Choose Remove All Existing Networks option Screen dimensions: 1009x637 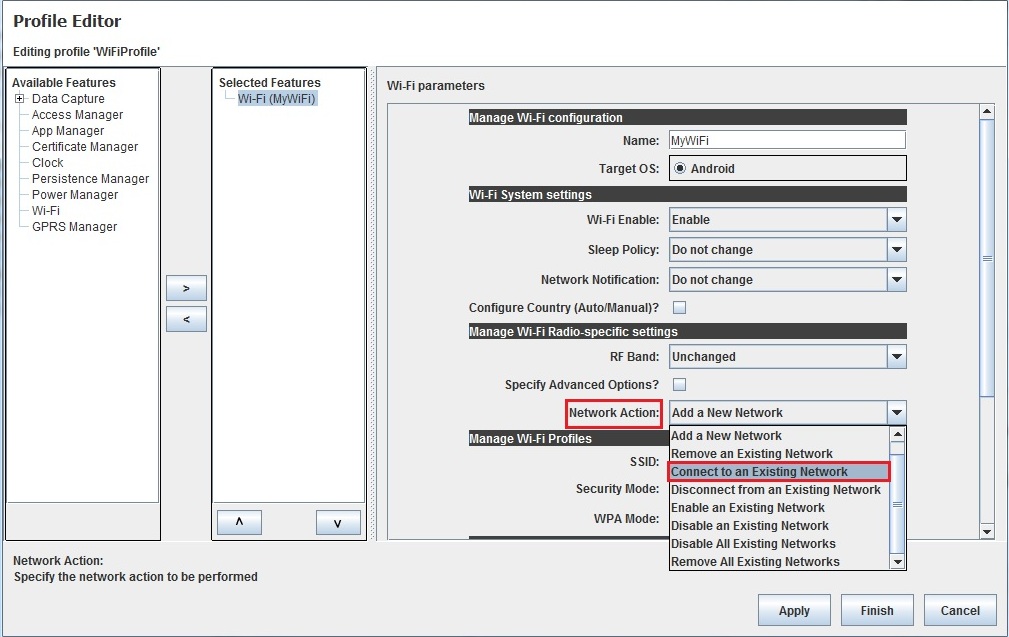(x=755, y=562)
